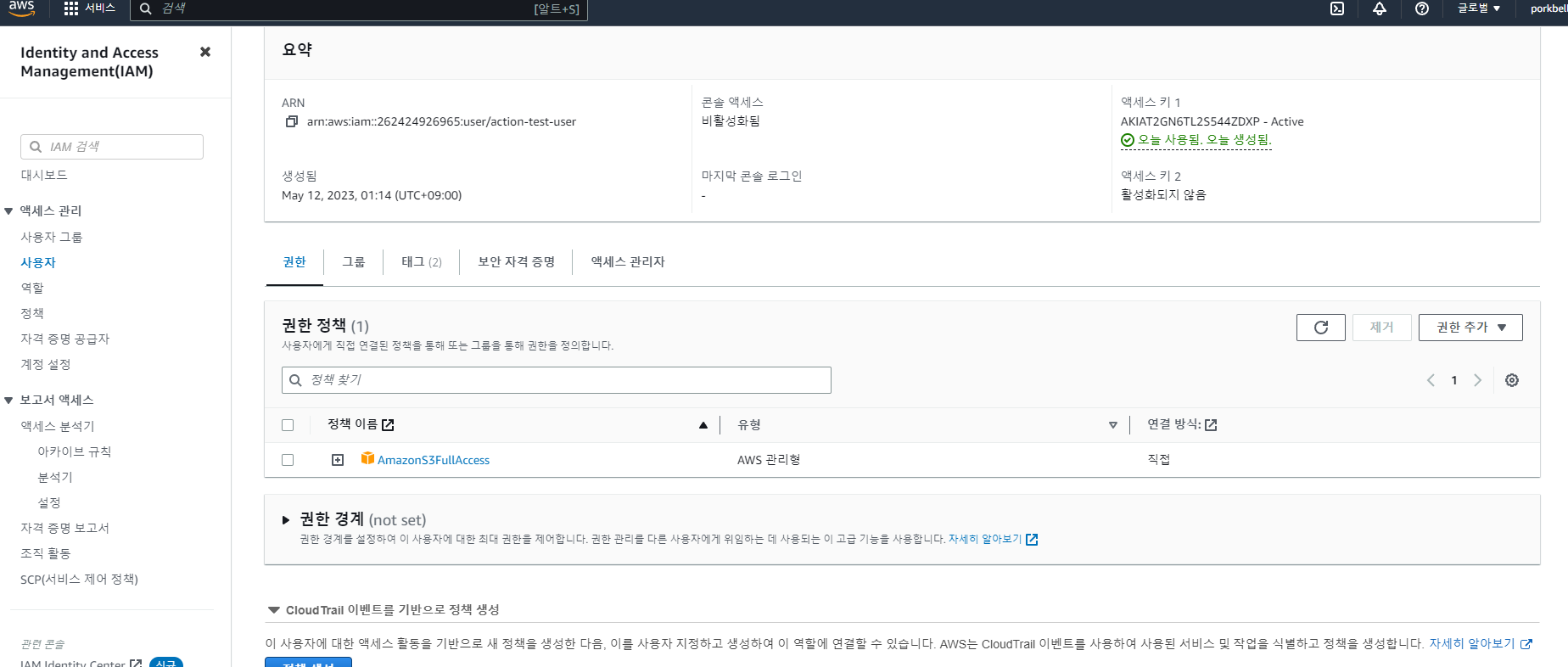Click the AWS logo home icon
The image size is (1568, 667).
(x=22, y=8)
